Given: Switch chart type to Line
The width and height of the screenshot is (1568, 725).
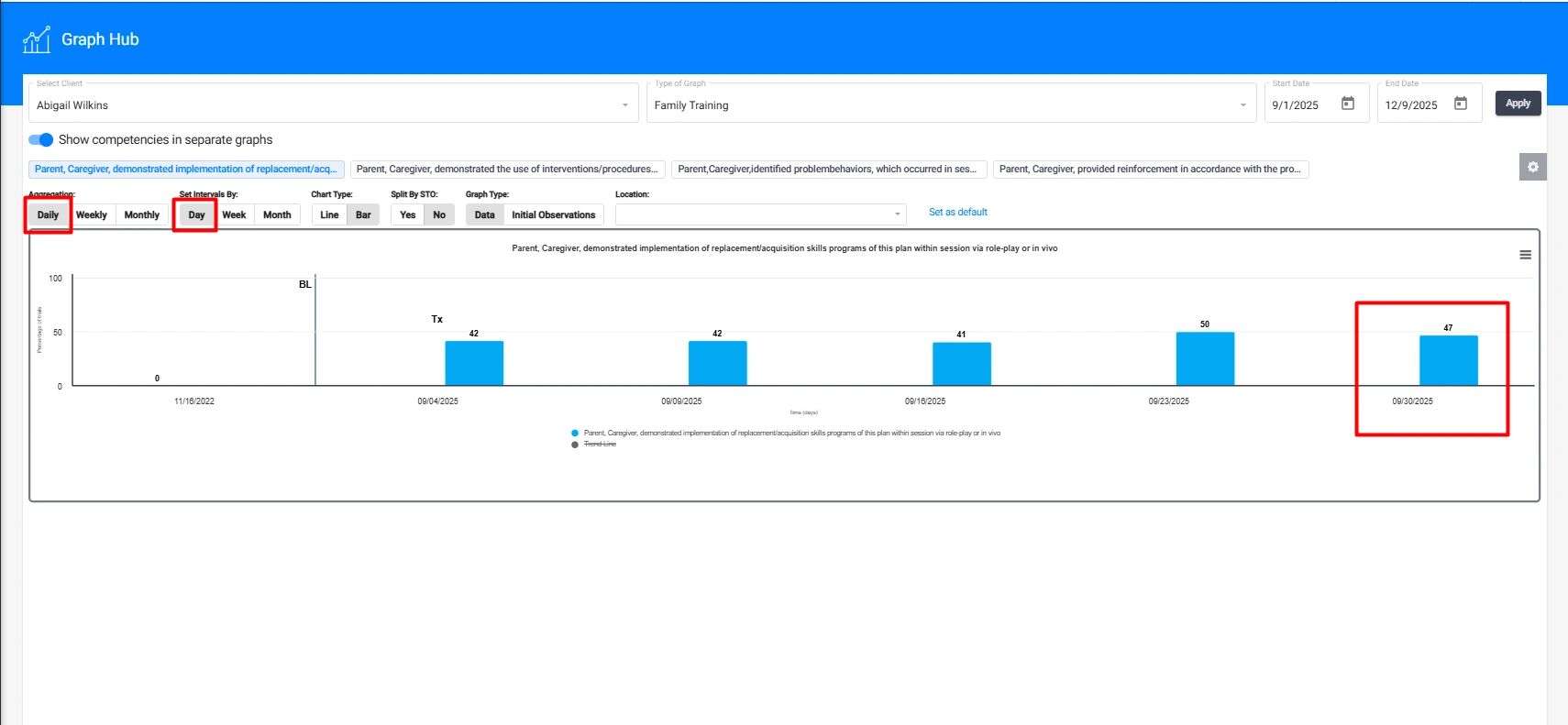Looking at the screenshot, I should [x=329, y=215].
